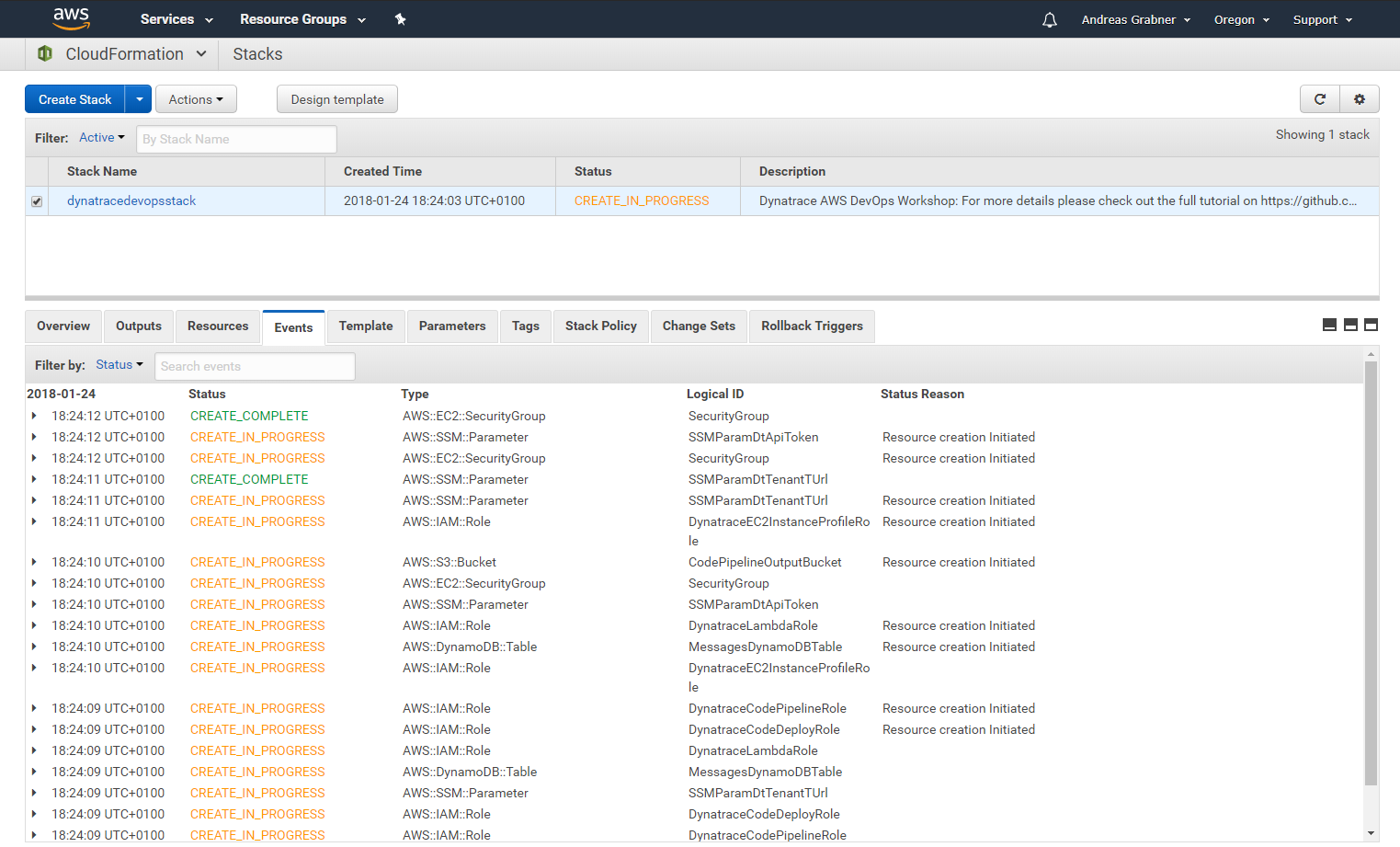Image resolution: width=1400 pixels, height=847 pixels.
Task: Change the Active stack filter
Action: pyautogui.click(x=101, y=138)
